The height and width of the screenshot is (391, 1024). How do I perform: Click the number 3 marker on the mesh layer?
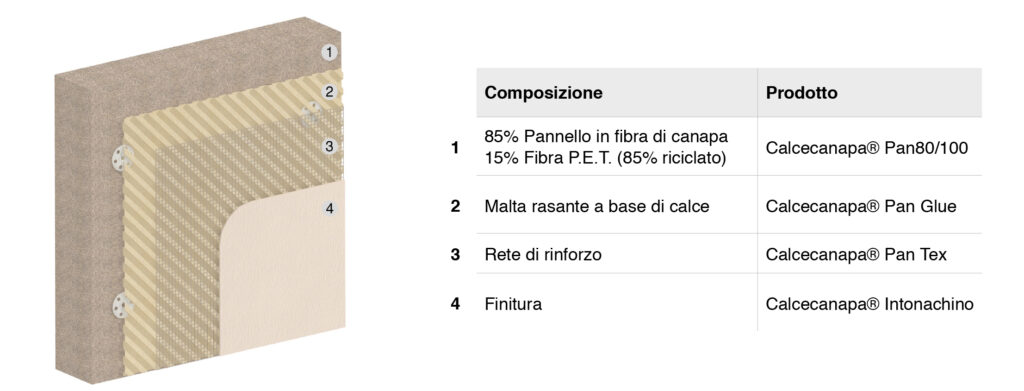330,146
